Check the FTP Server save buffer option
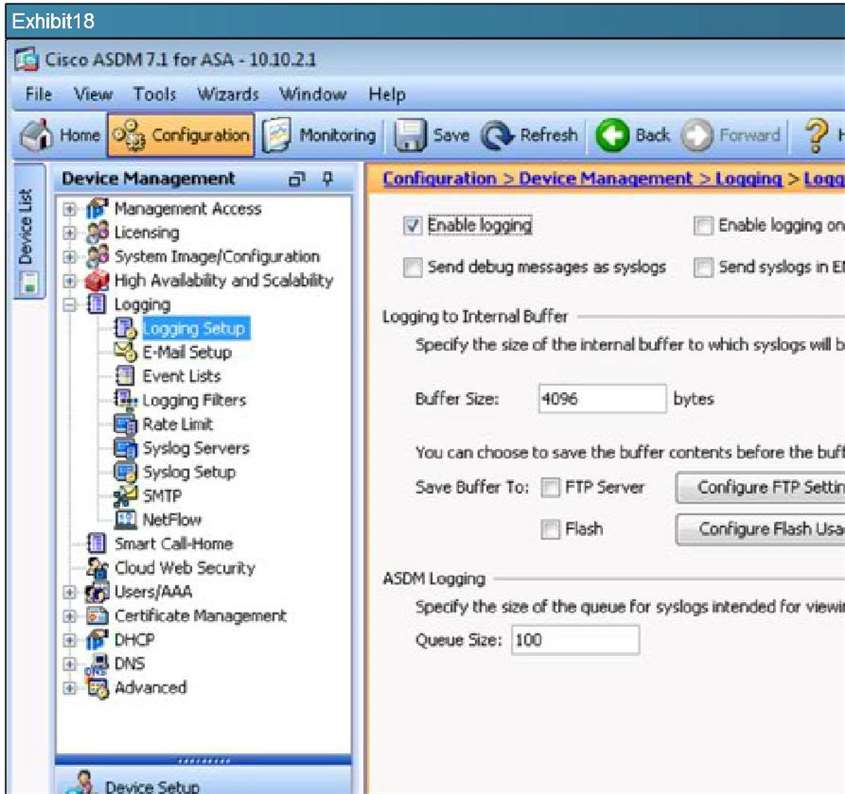Viewport: 845px width, 794px height. pyautogui.click(x=550, y=488)
